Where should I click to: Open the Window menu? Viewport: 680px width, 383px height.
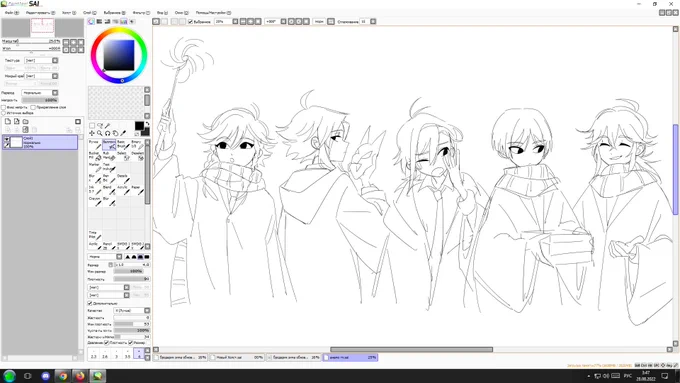(181, 13)
